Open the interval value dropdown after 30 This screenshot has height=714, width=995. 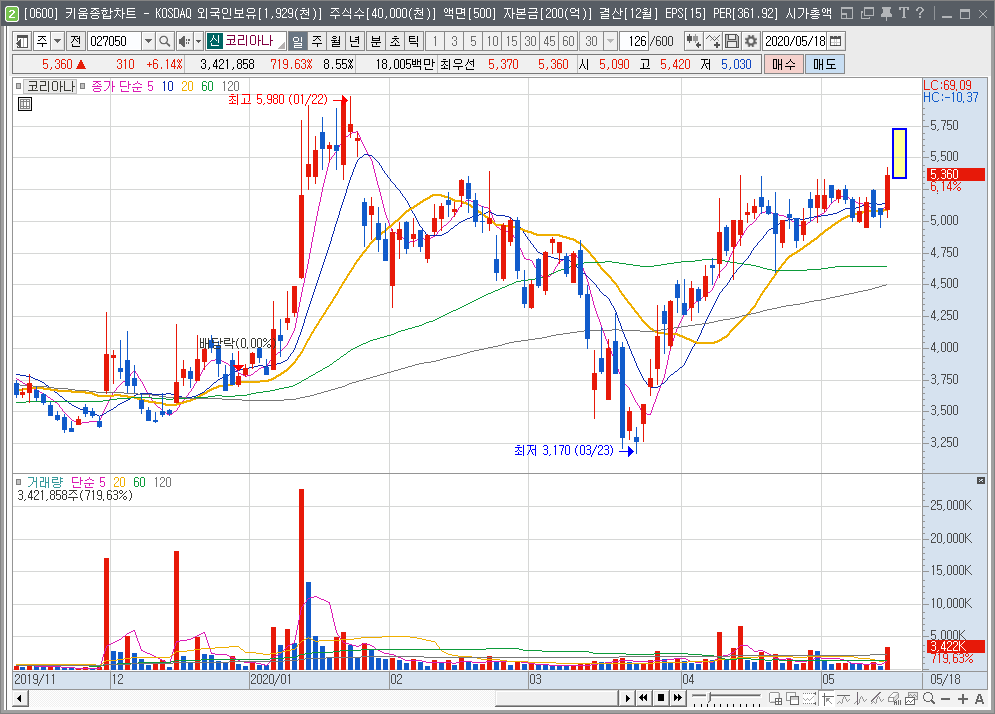[610, 41]
